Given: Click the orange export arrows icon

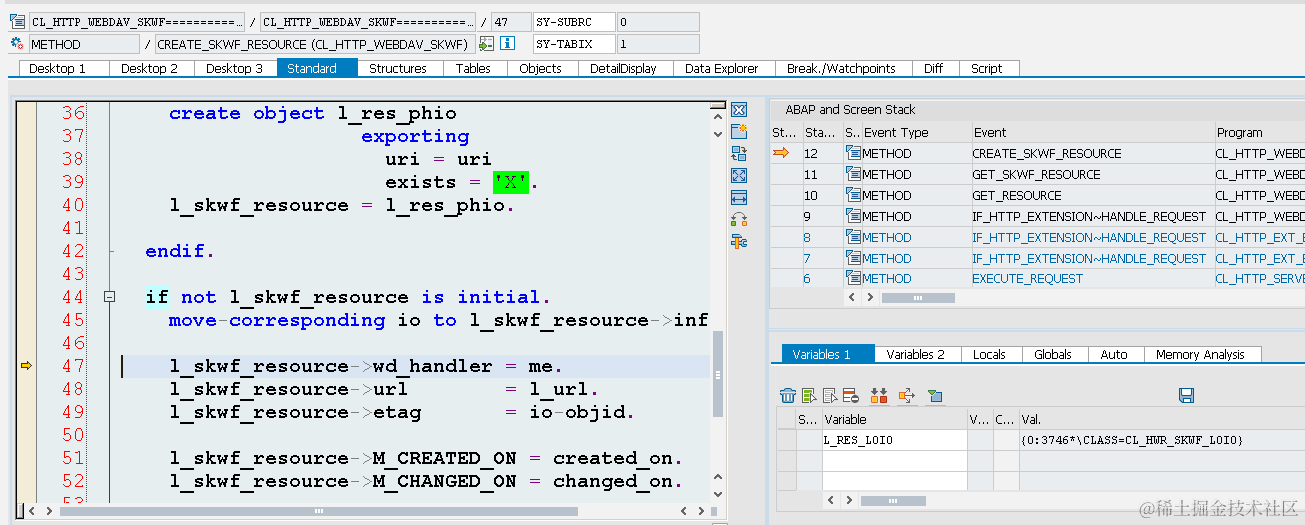Looking at the screenshot, I should (x=906, y=396).
